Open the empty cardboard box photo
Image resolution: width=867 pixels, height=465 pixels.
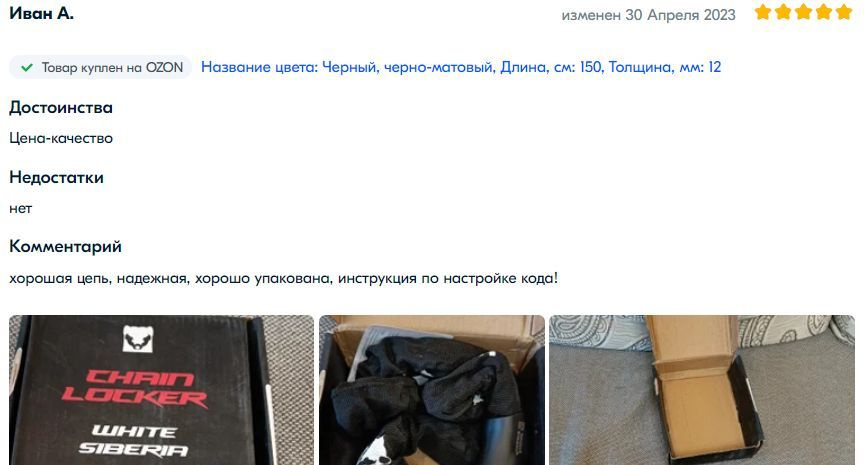pos(702,390)
